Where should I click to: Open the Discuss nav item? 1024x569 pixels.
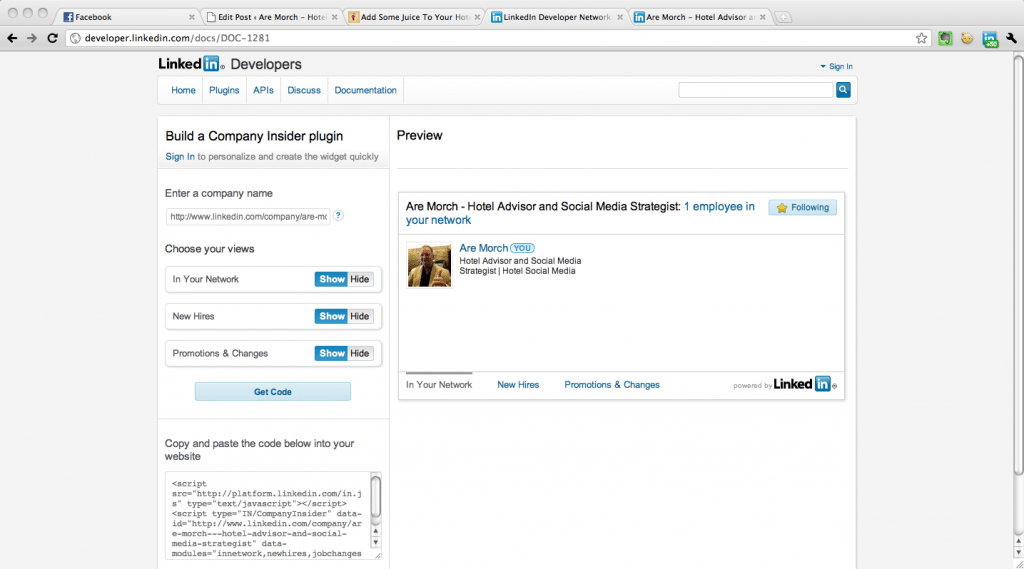[304, 90]
